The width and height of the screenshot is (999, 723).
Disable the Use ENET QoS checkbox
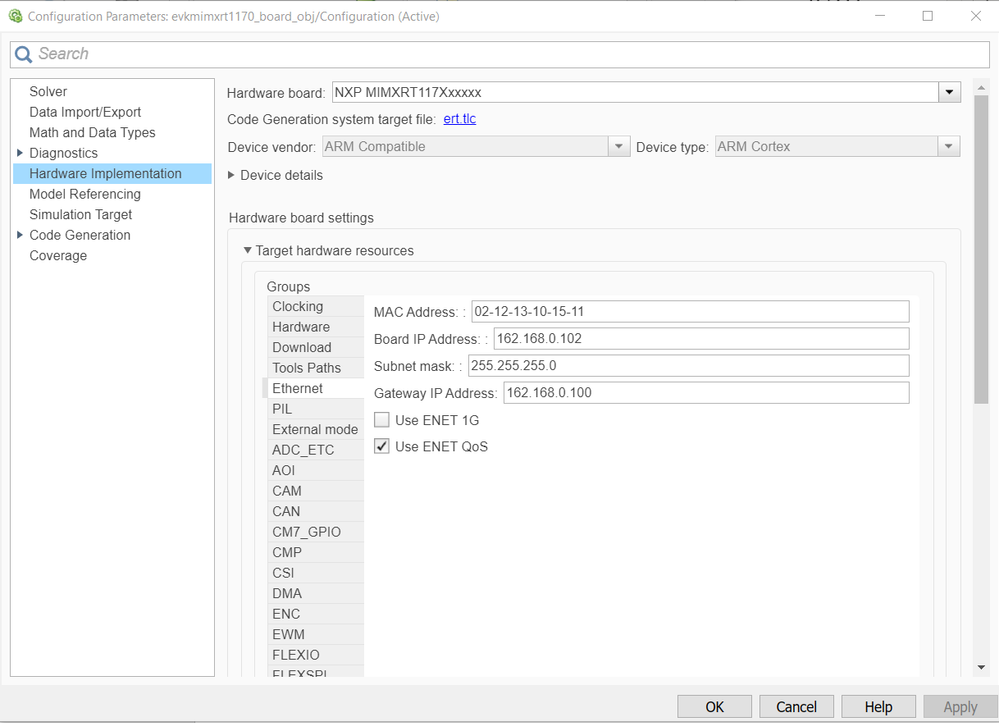pyautogui.click(x=381, y=446)
